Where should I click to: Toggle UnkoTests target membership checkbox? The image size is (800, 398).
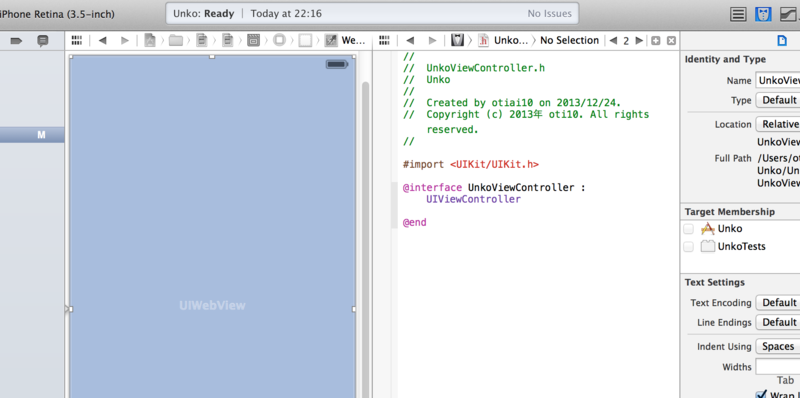click(689, 247)
